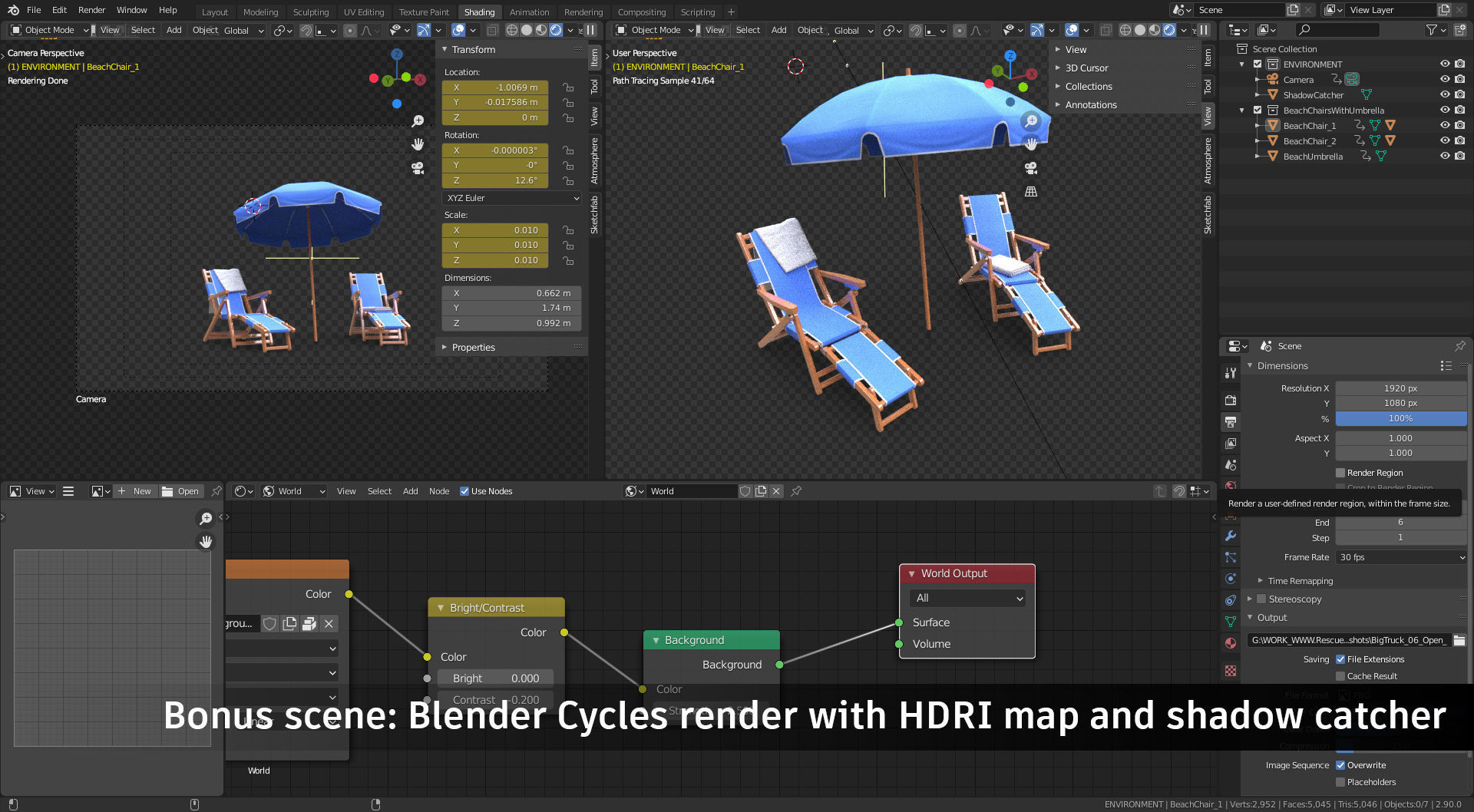Hide the Camera object in viewport
The height and width of the screenshot is (812, 1474).
point(1445,80)
